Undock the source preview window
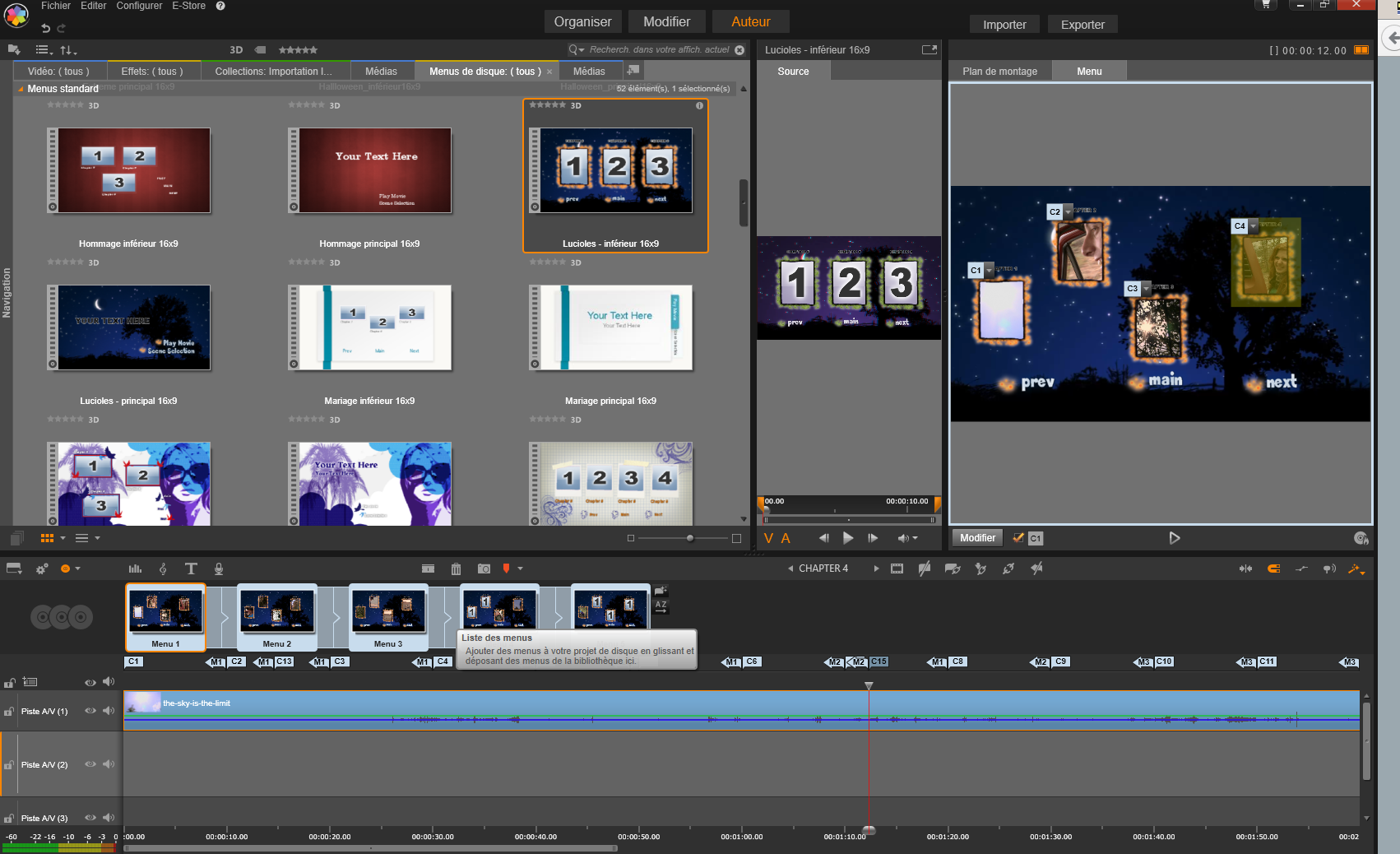1400x854 pixels. pyautogui.click(x=929, y=49)
